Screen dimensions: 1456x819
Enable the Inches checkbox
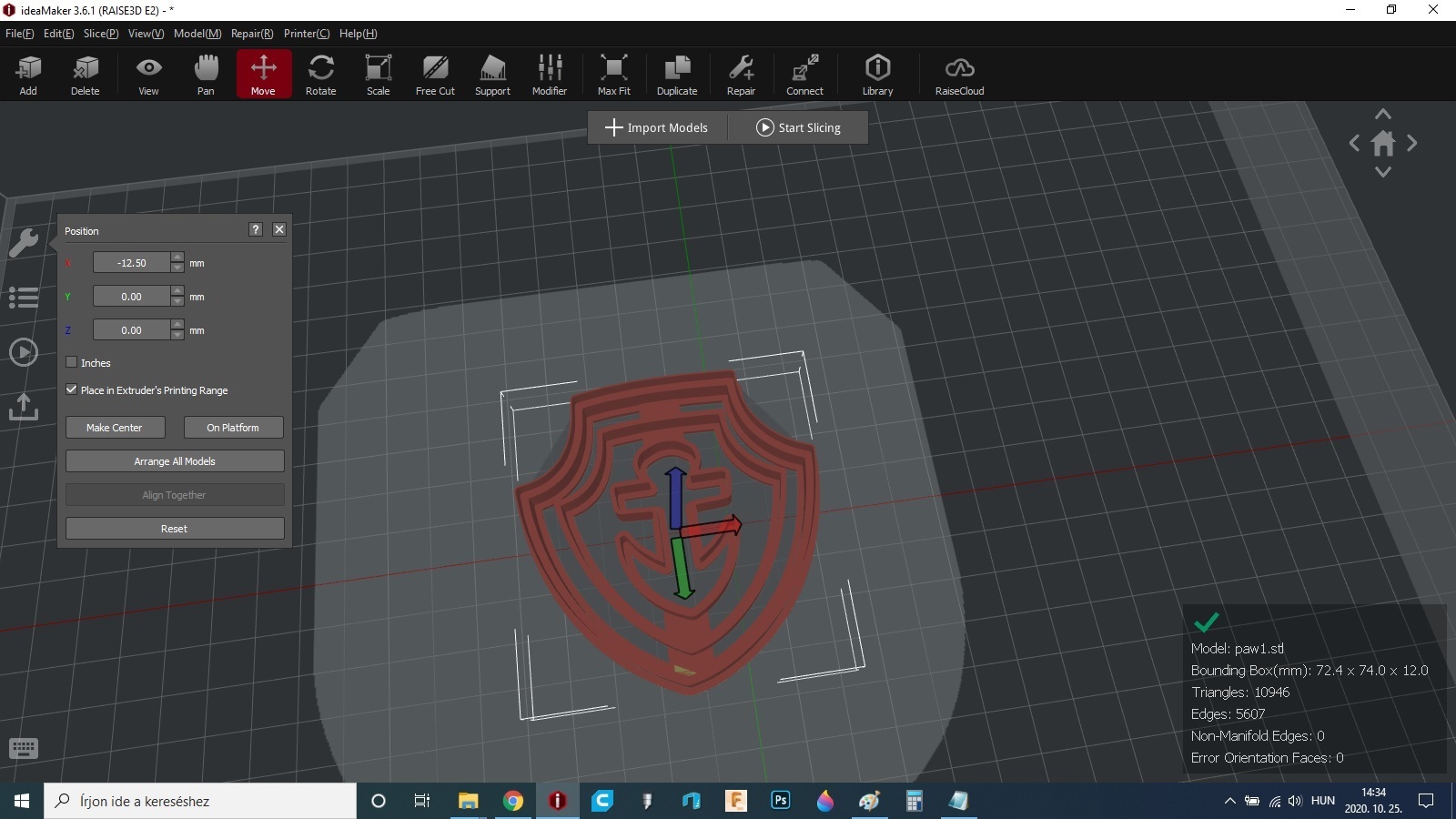pyautogui.click(x=72, y=362)
